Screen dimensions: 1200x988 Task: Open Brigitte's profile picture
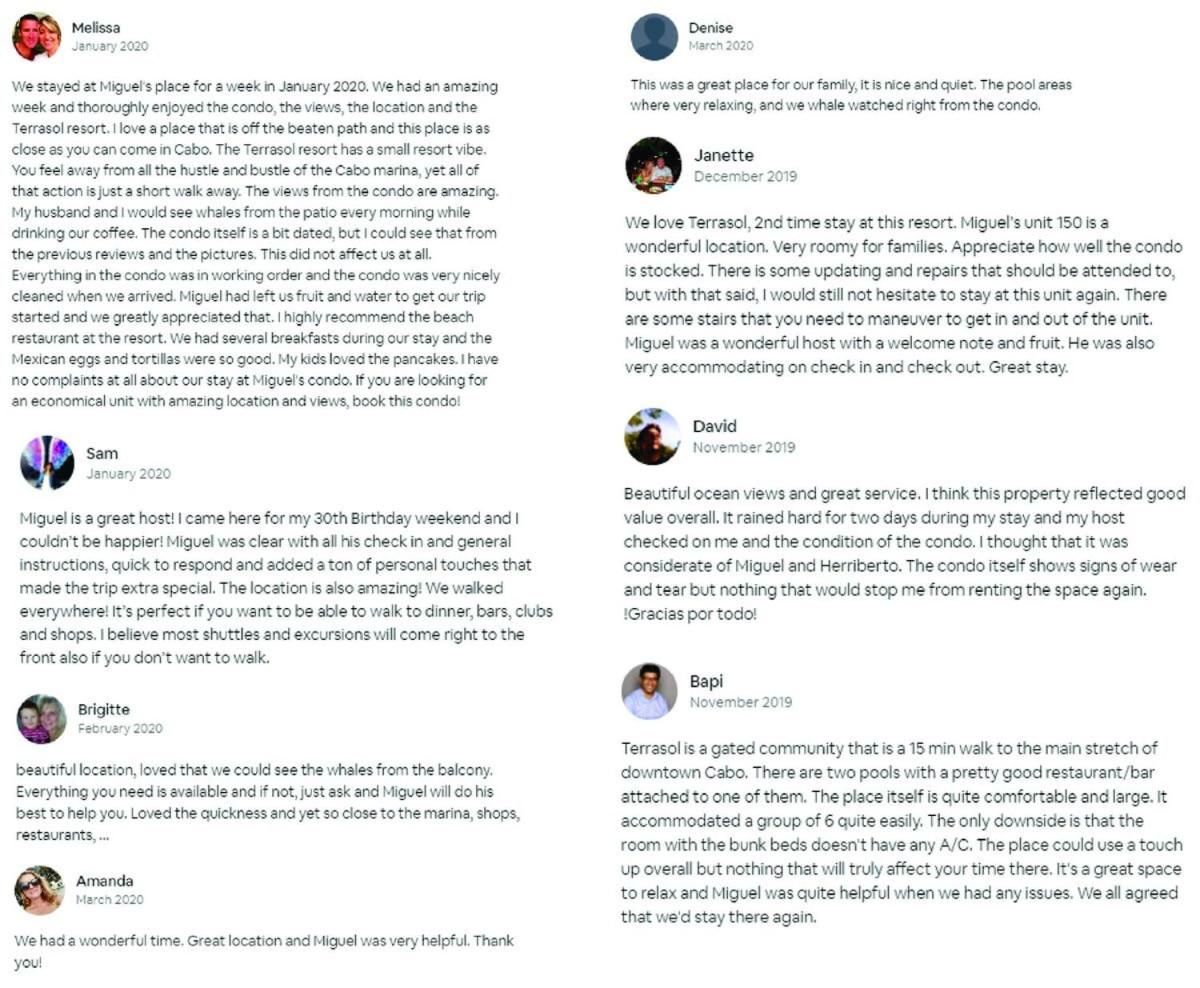tap(42, 719)
